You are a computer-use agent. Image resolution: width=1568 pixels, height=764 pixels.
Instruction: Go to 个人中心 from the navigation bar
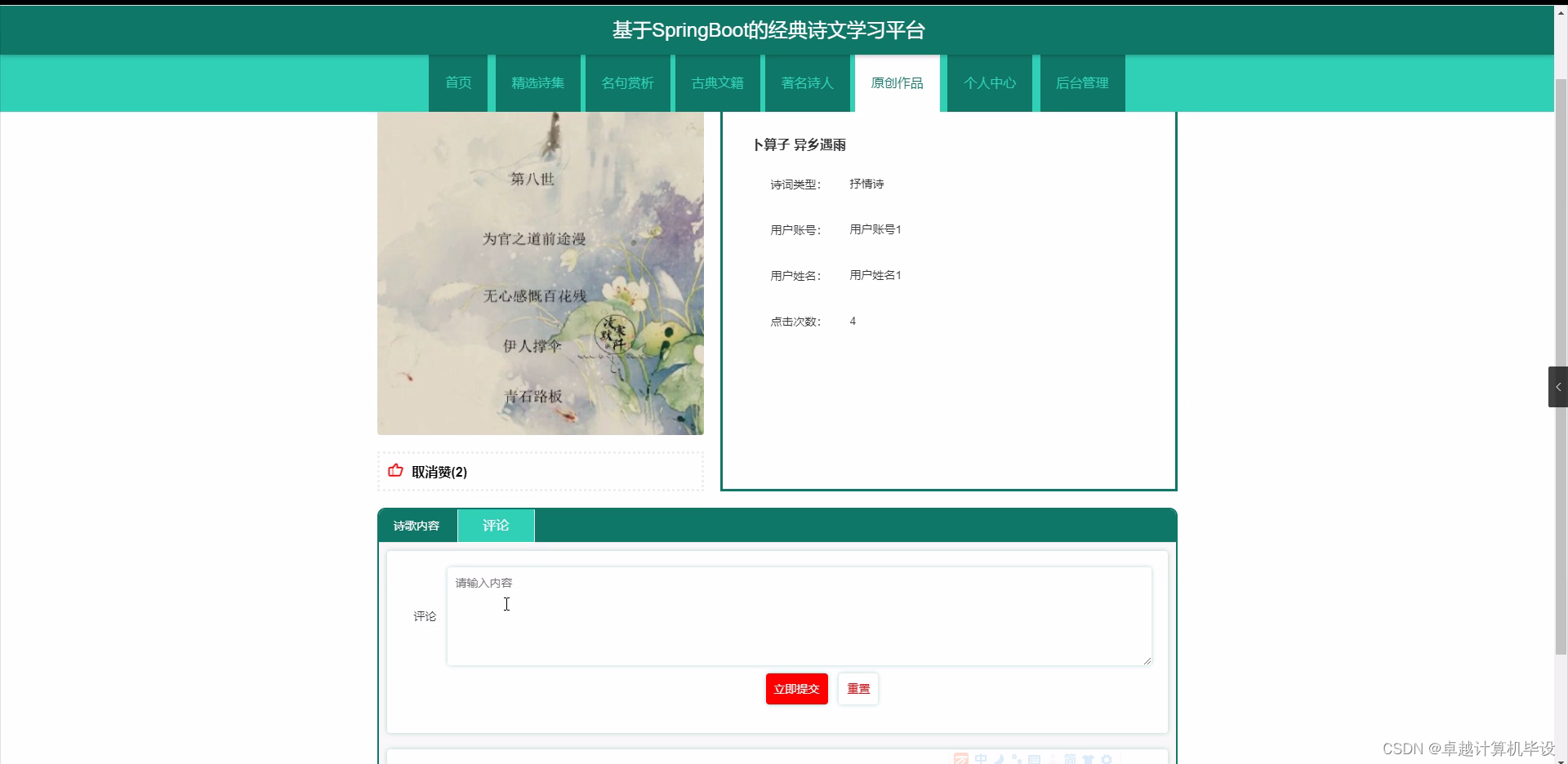coord(988,82)
